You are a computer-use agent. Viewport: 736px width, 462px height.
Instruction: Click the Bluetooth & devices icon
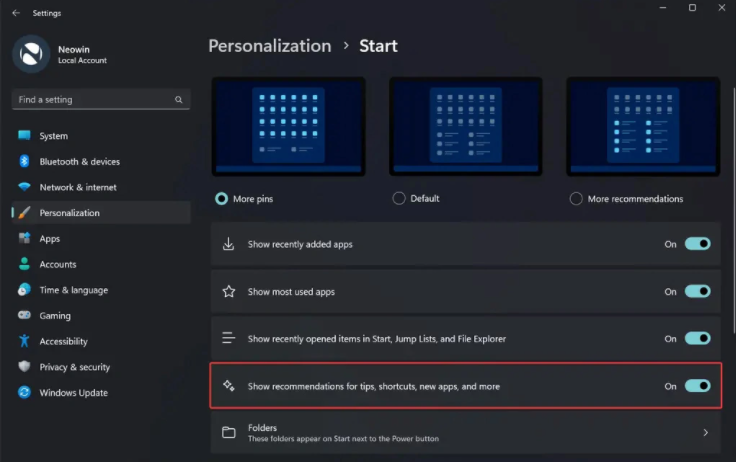[x=24, y=162]
